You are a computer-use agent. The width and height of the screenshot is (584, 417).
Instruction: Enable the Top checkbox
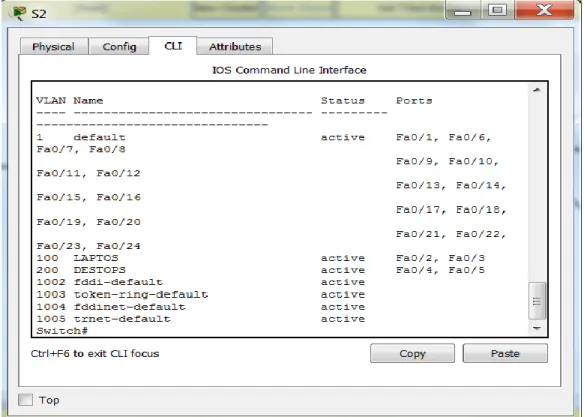point(25,400)
